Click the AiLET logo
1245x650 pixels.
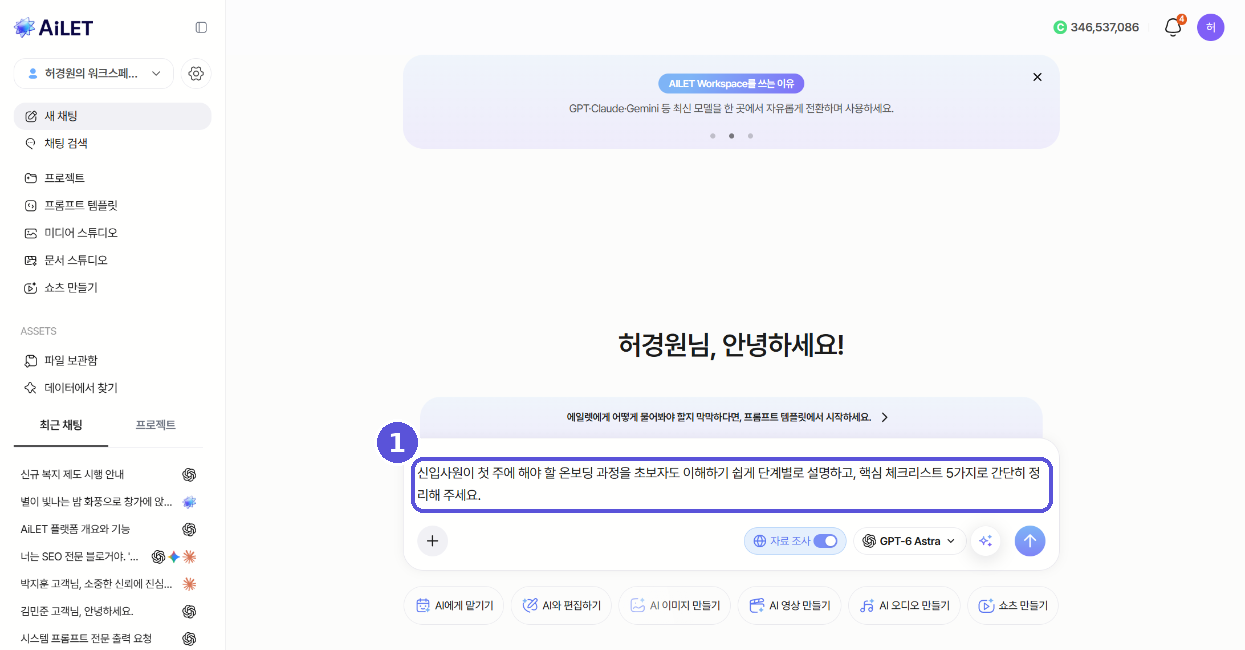click(54, 28)
